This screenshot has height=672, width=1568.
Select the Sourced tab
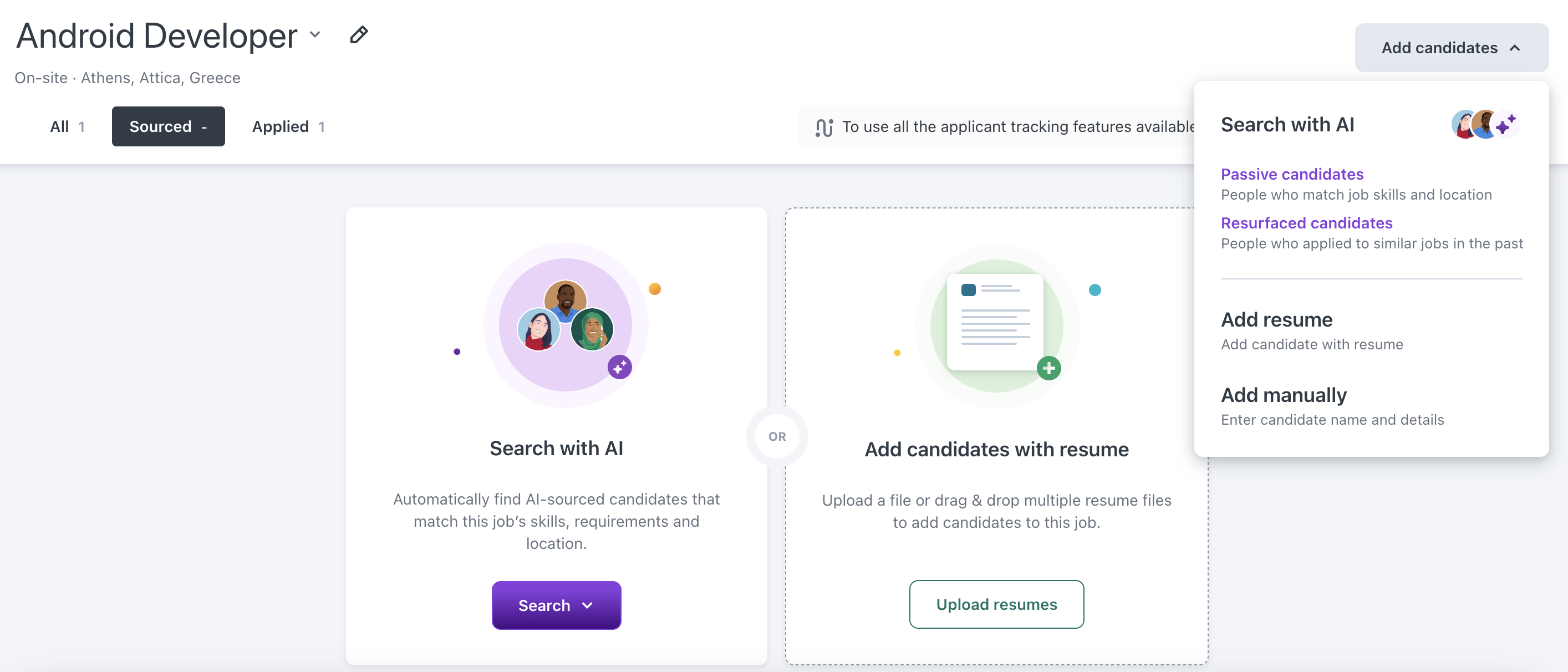168,126
